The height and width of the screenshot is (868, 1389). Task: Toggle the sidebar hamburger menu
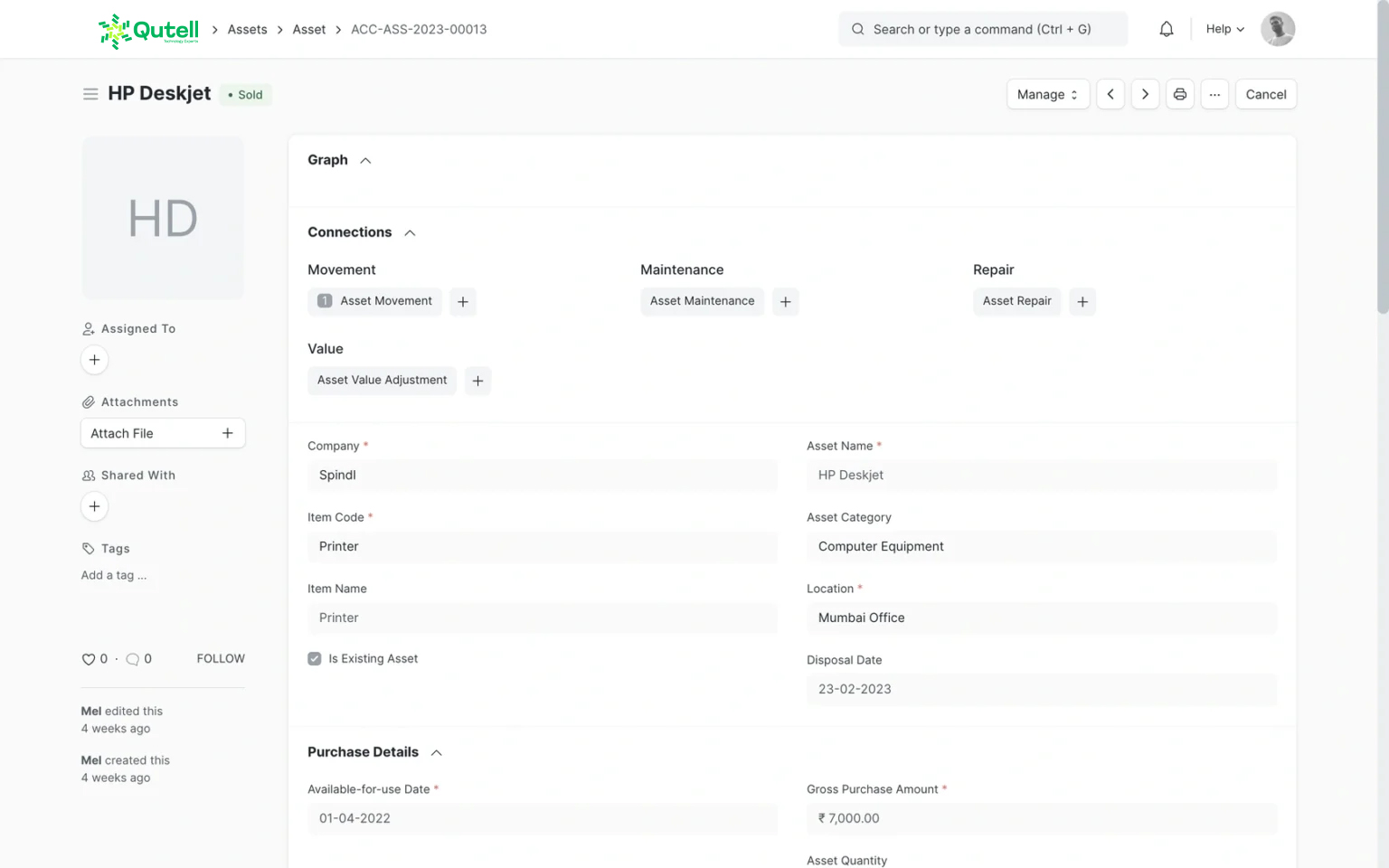pyautogui.click(x=90, y=94)
